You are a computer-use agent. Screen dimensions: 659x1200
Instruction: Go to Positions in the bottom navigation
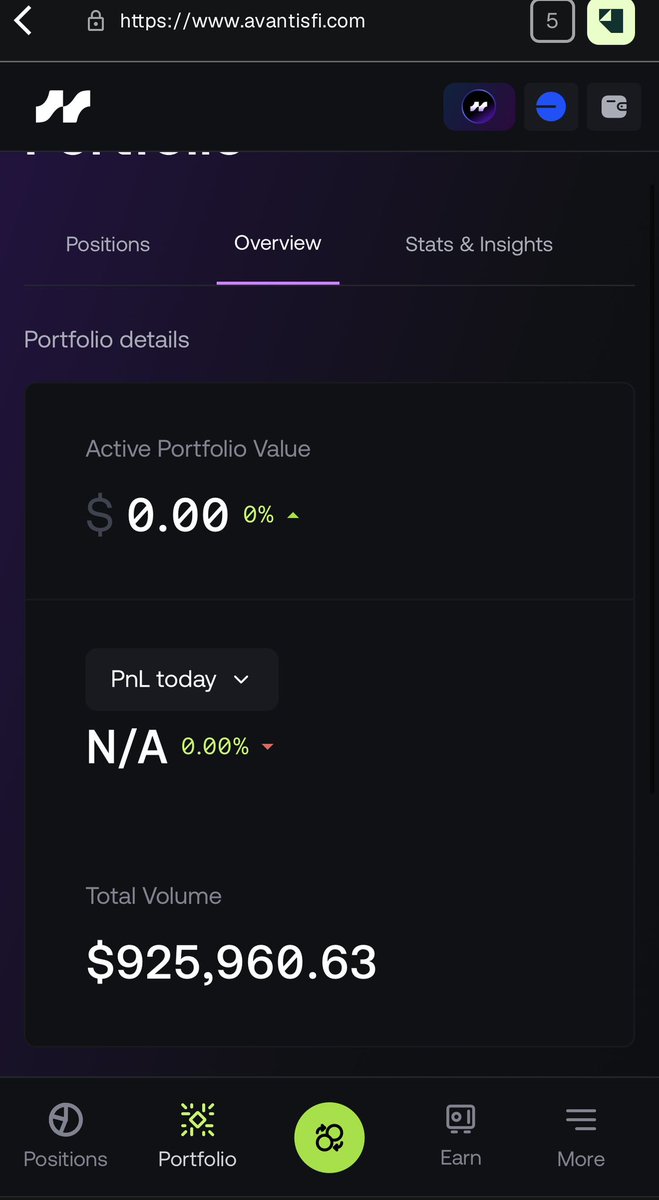tap(65, 1137)
